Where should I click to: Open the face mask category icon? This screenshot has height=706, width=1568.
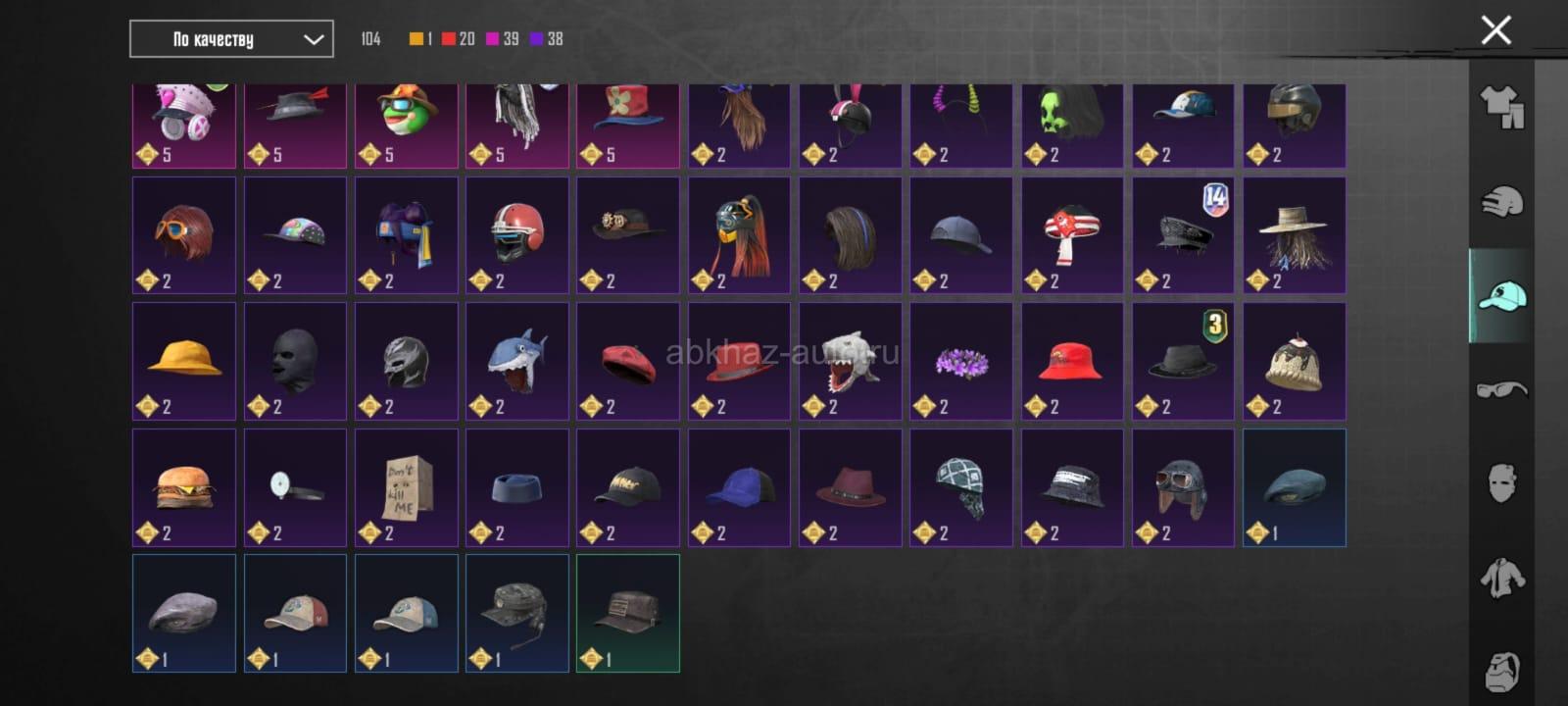1501,483
